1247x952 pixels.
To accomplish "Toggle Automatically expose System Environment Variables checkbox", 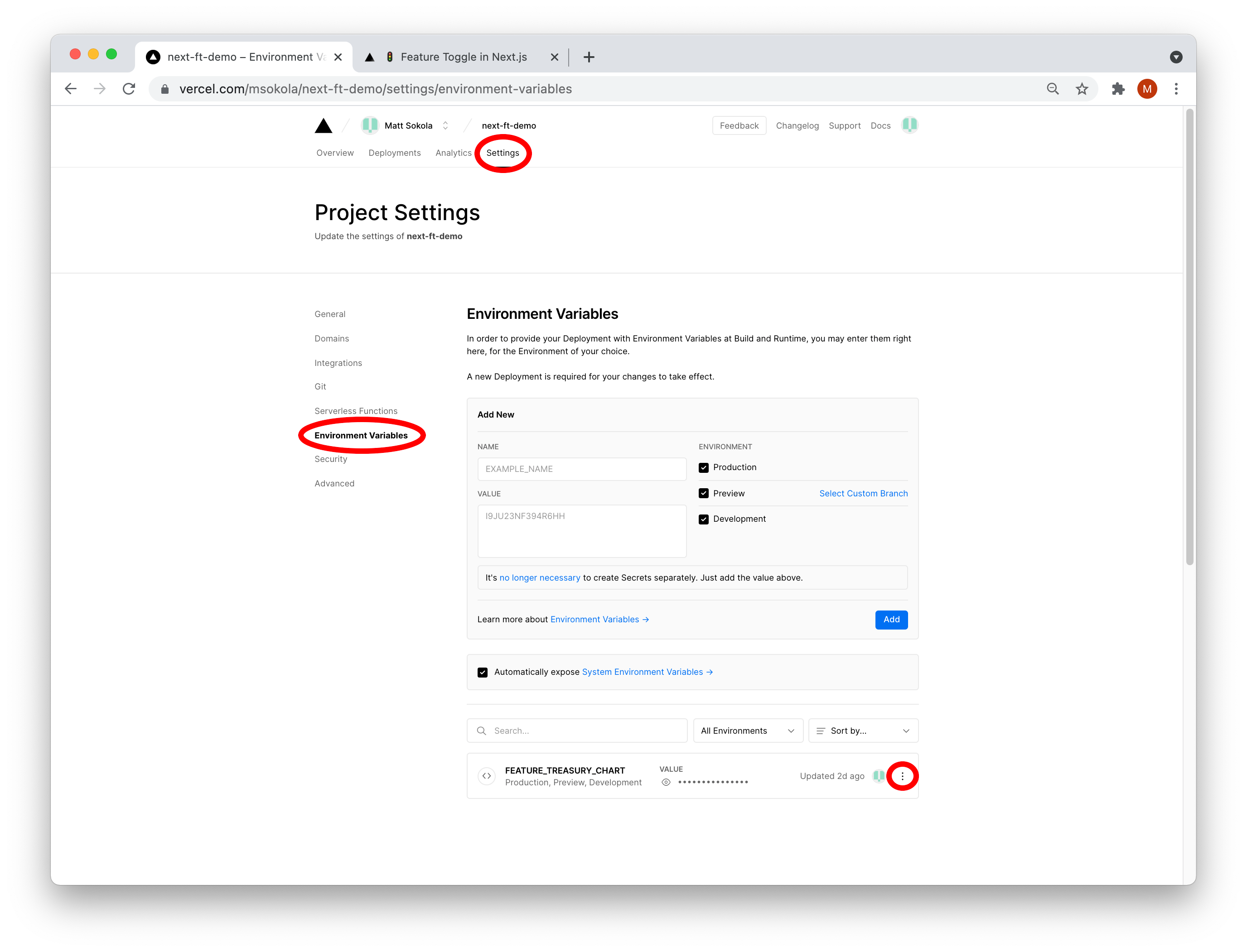I will pos(483,672).
